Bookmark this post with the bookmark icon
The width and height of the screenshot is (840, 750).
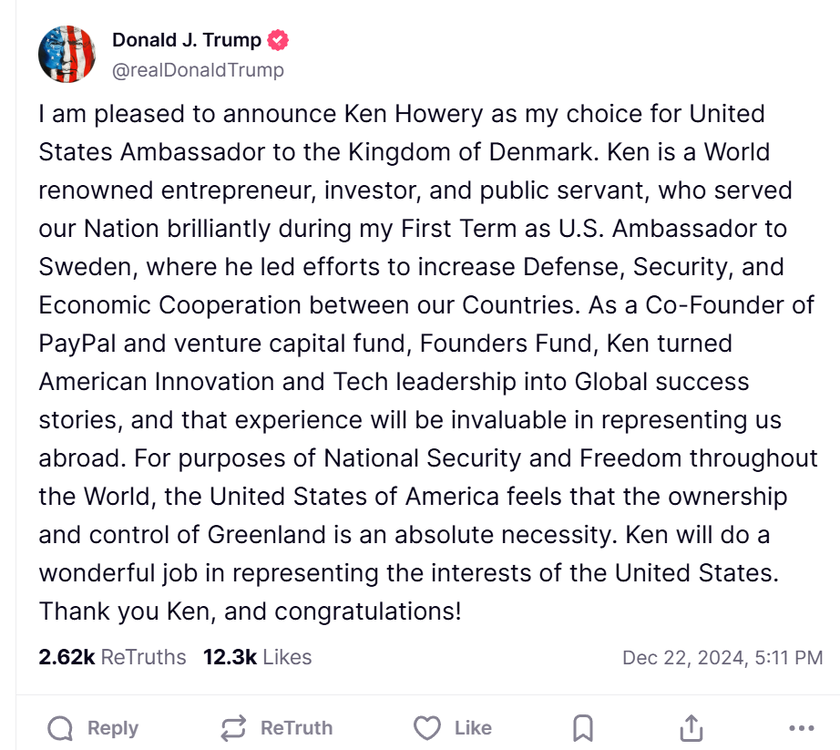583,728
